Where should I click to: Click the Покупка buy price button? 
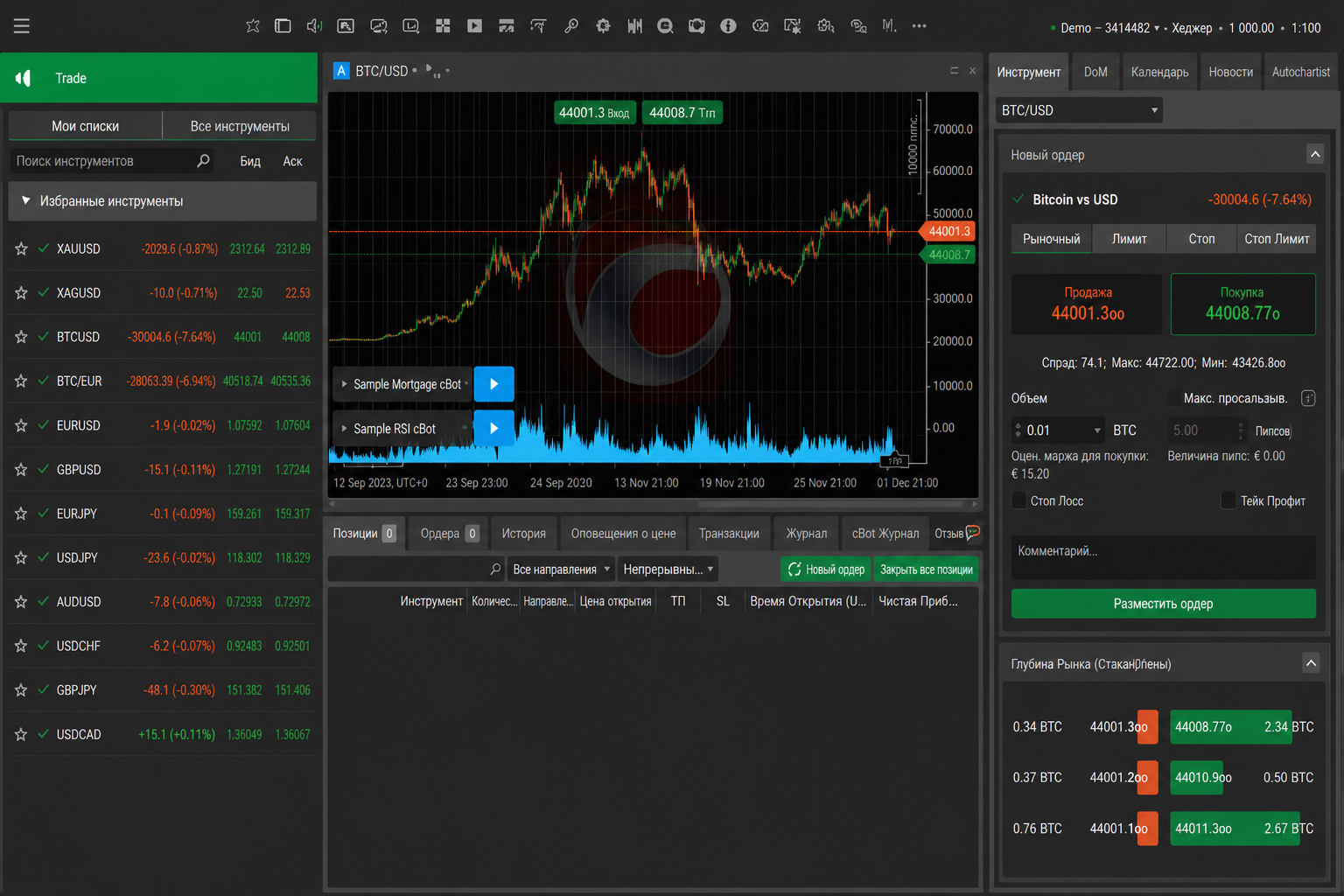coord(1242,304)
